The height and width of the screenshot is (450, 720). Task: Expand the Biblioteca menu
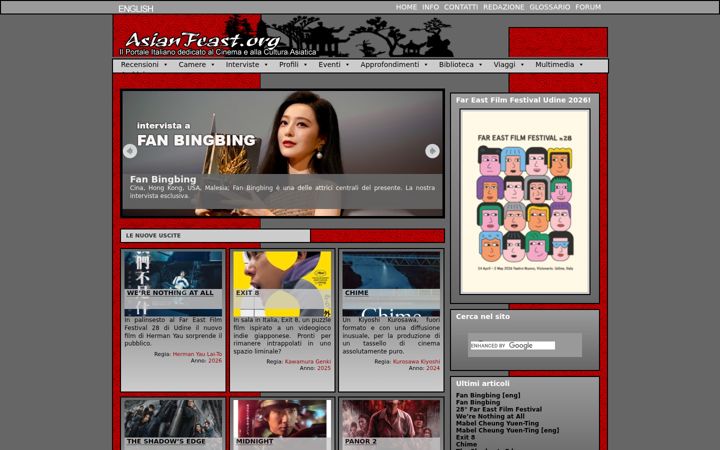tap(460, 65)
